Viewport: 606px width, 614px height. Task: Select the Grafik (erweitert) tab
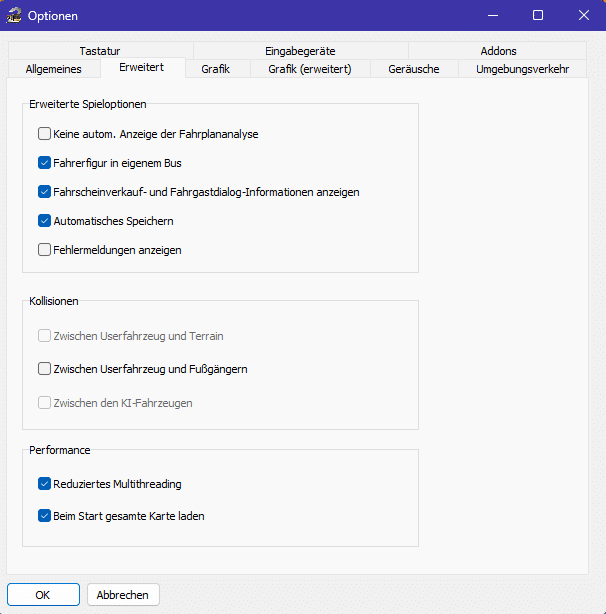click(x=308, y=69)
